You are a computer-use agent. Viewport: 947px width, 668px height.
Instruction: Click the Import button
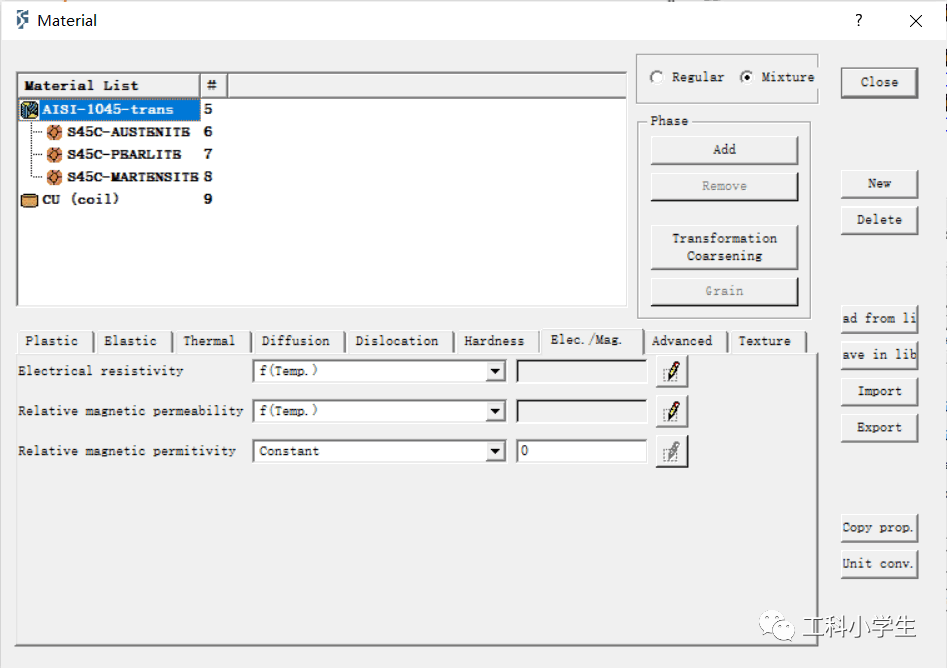coord(879,391)
